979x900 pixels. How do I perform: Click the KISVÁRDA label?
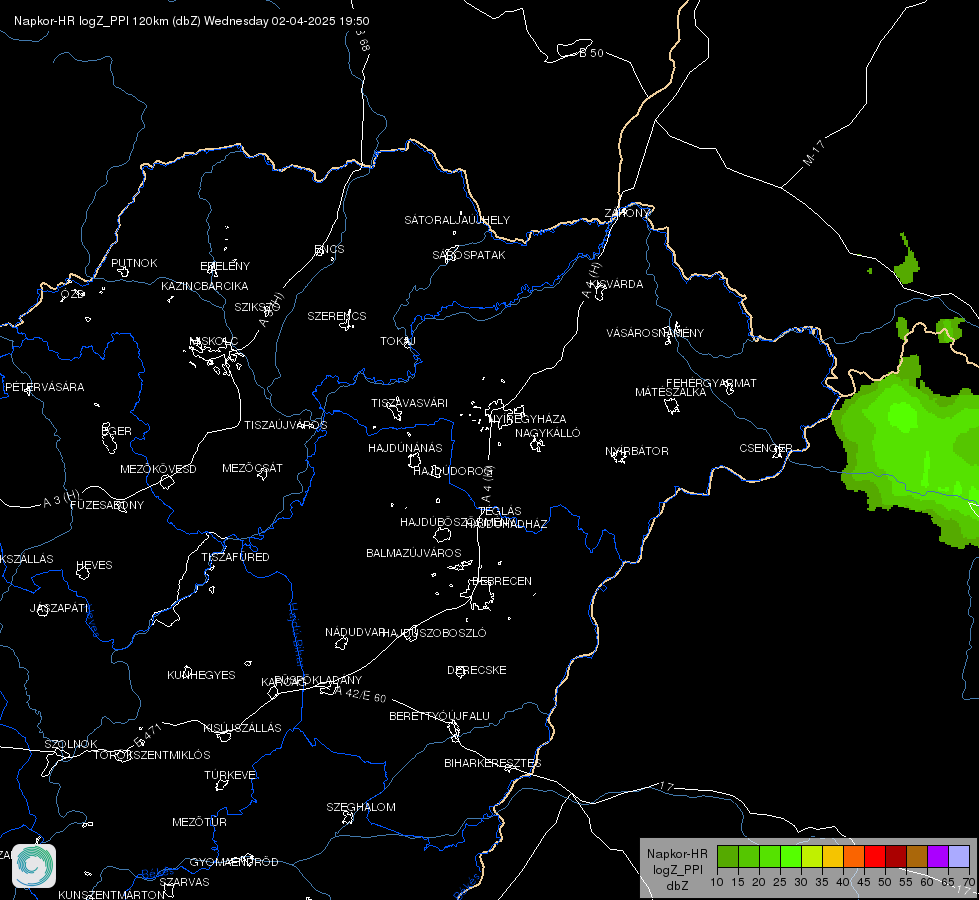point(616,284)
